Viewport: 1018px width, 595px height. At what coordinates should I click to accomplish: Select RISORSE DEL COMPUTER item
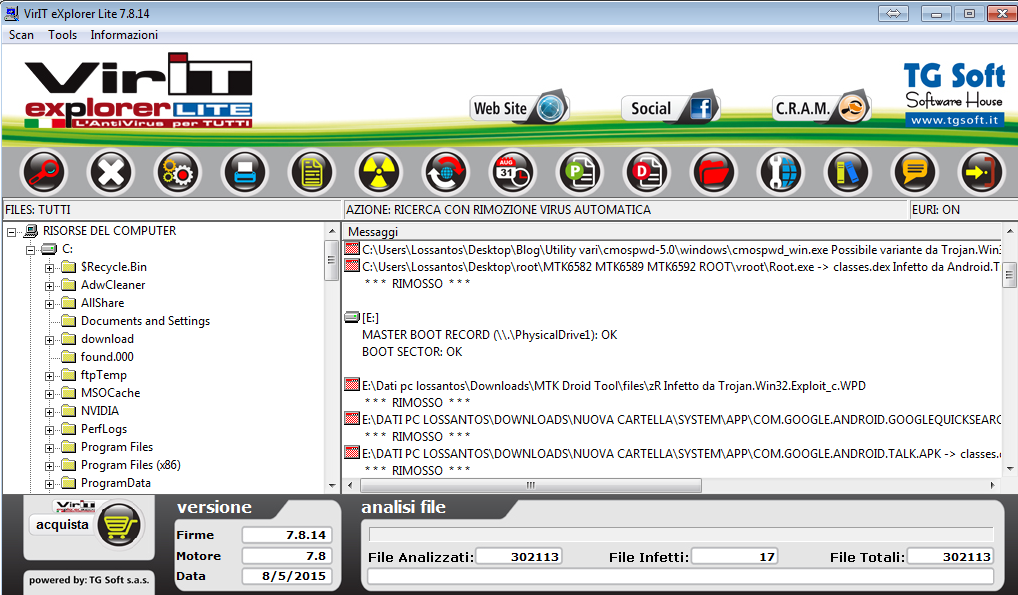click(109, 231)
